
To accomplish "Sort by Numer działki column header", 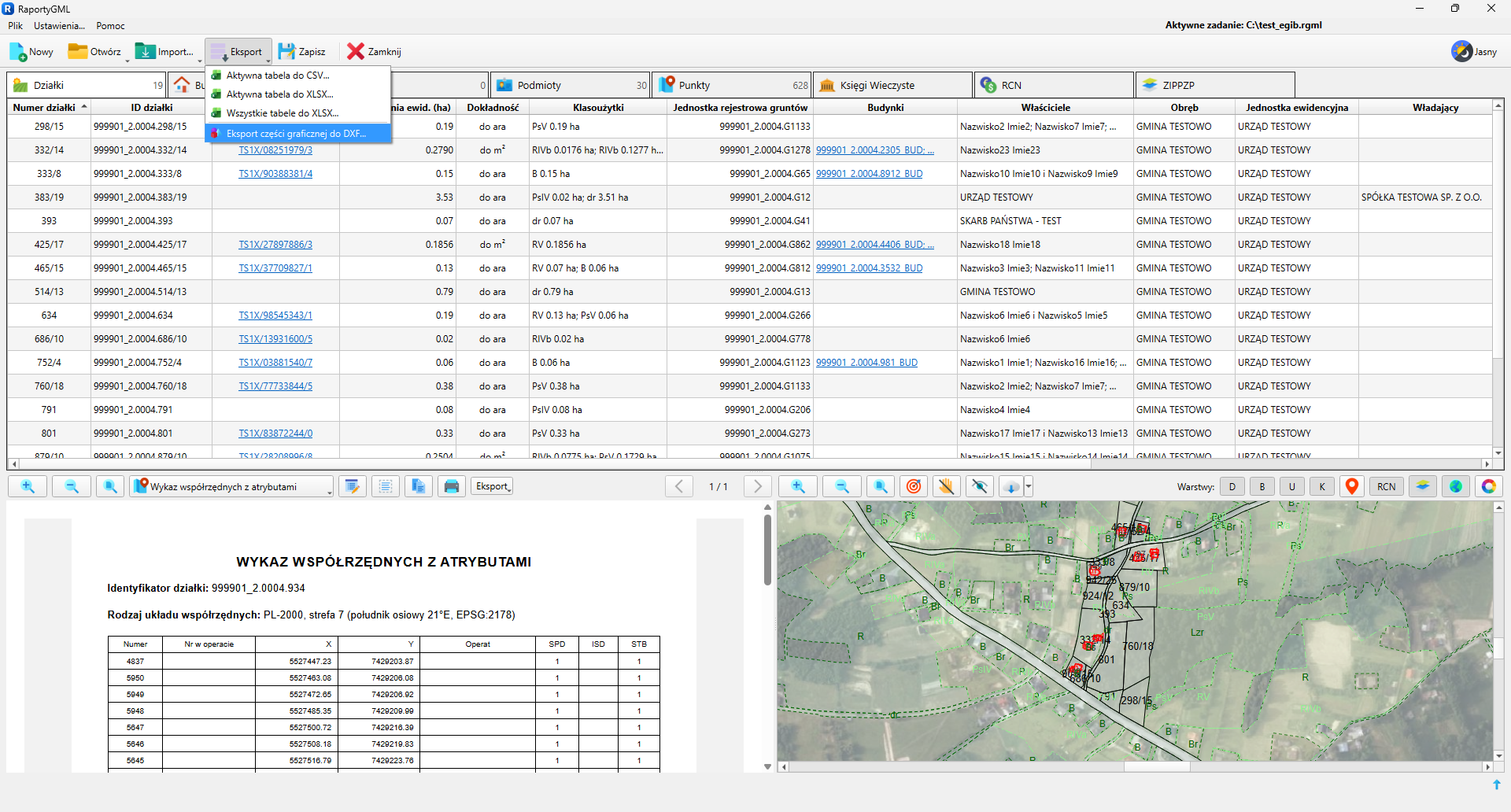I will coord(49,107).
